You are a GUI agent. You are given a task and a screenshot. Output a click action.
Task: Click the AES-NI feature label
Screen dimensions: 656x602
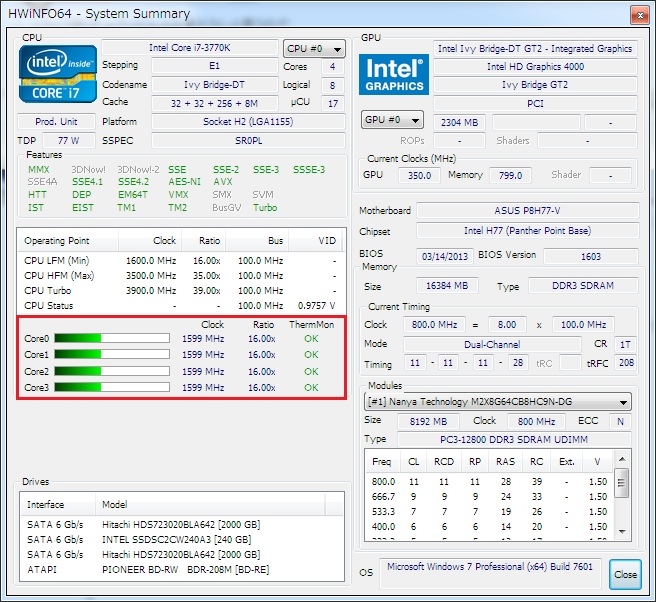pyautogui.click(x=184, y=182)
